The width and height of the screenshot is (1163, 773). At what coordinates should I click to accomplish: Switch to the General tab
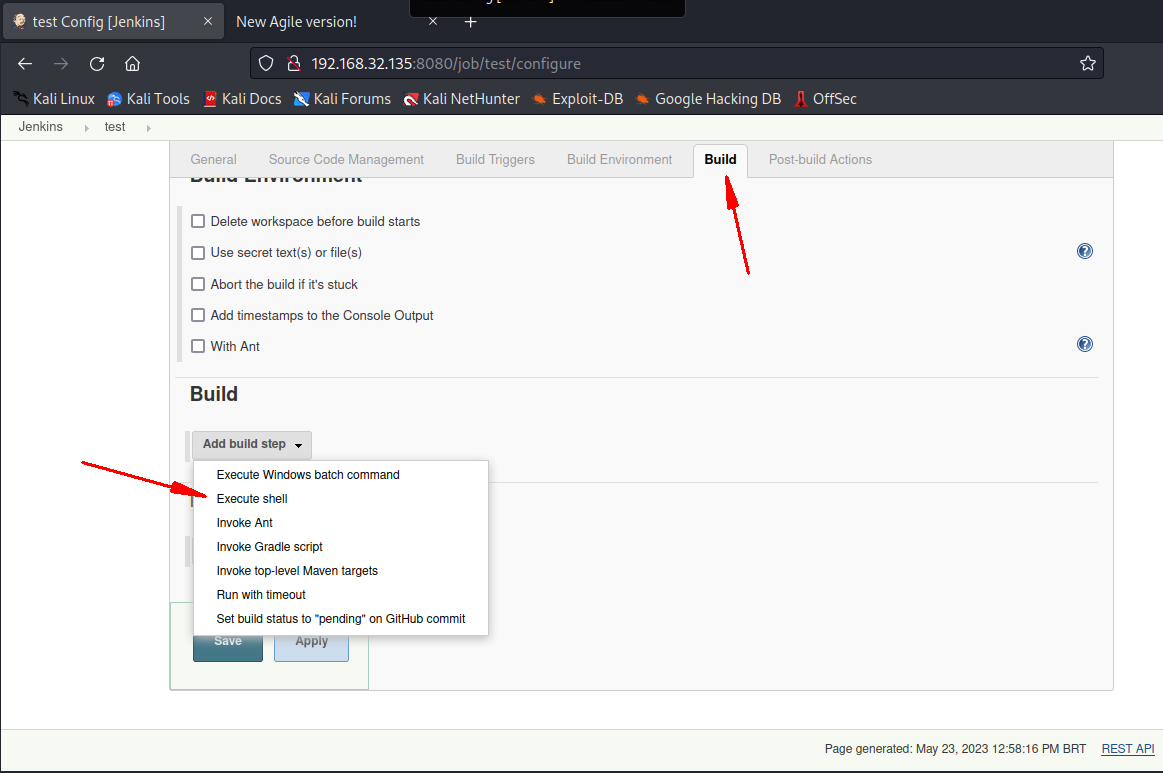tap(214, 159)
